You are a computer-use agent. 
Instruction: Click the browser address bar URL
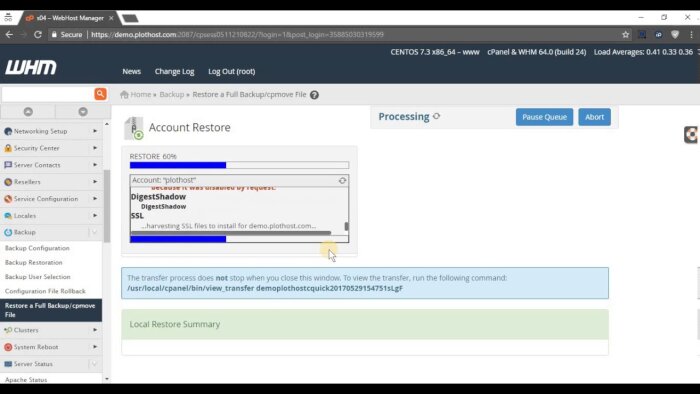pyautogui.click(x=237, y=34)
